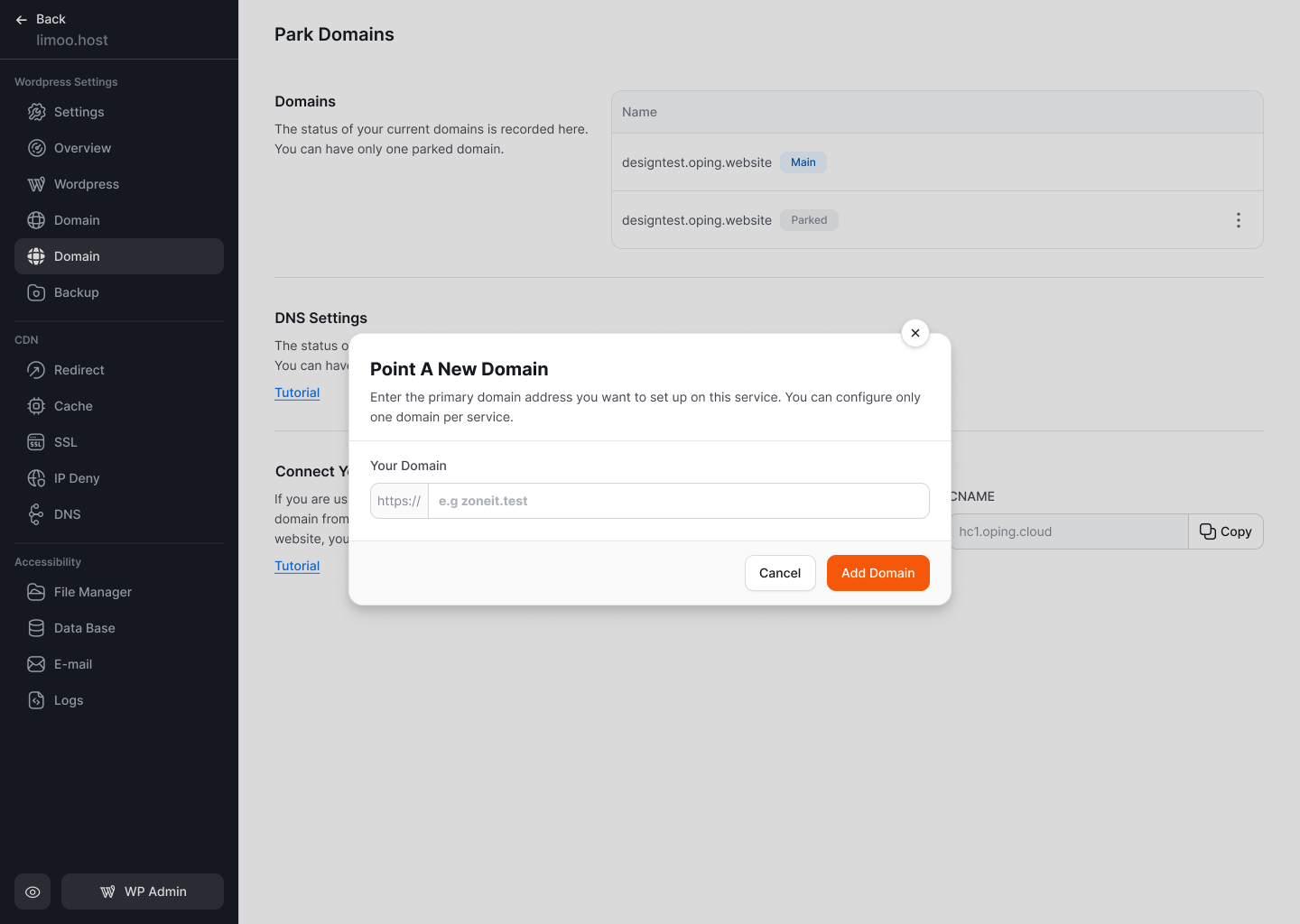This screenshot has height=924, width=1300.
Task: Select the Cache label in sidebar
Action: (73, 406)
